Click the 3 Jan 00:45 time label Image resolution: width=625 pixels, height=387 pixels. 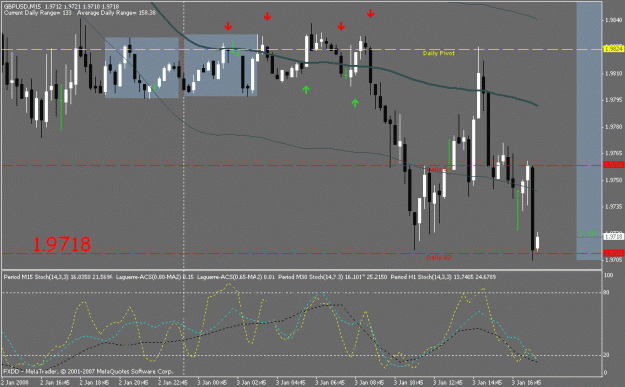pyautogui.click(x=212, y=383)
